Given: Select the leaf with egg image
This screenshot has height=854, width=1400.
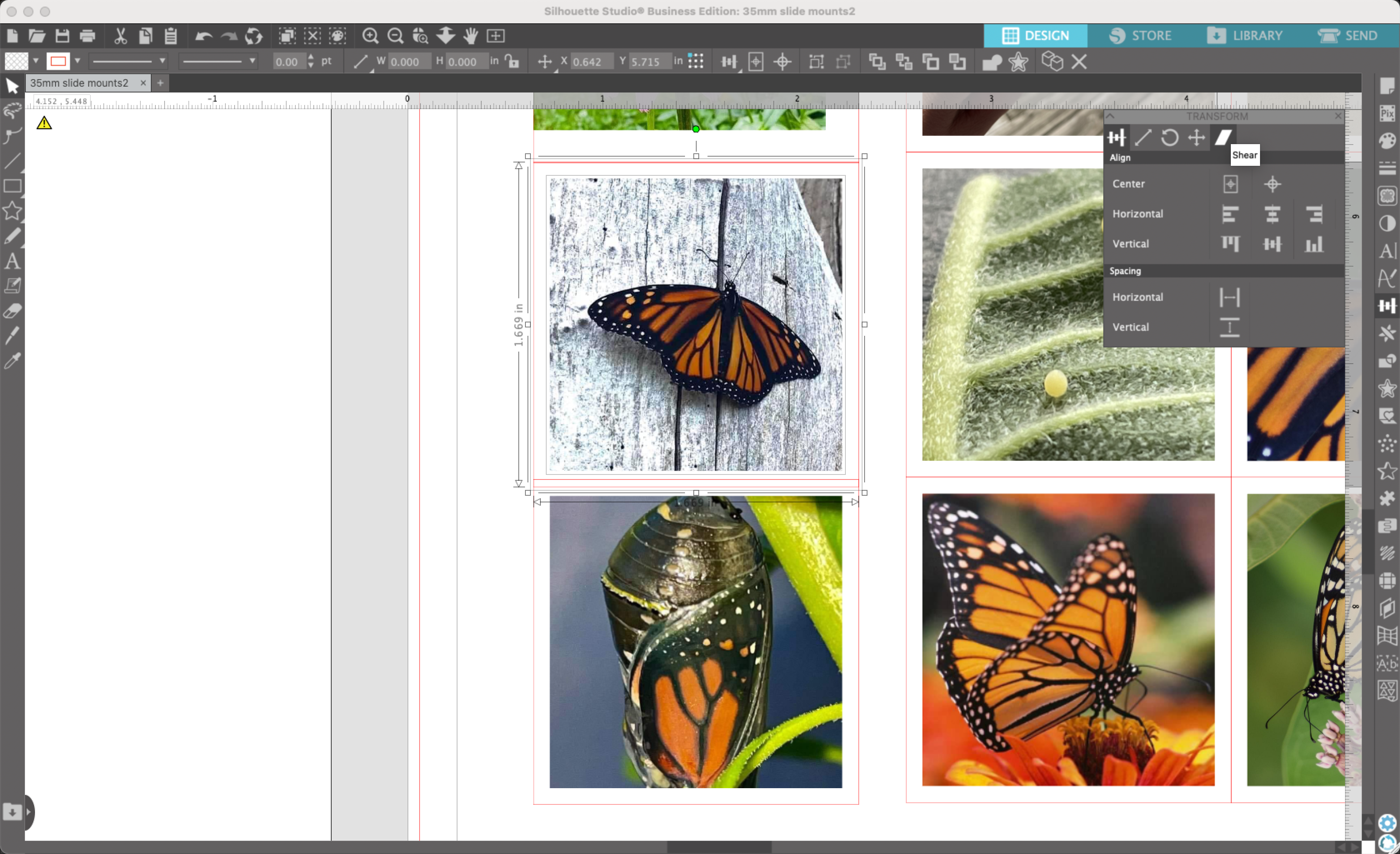Looking at the screenshot, I should [x=1068, y=314].
